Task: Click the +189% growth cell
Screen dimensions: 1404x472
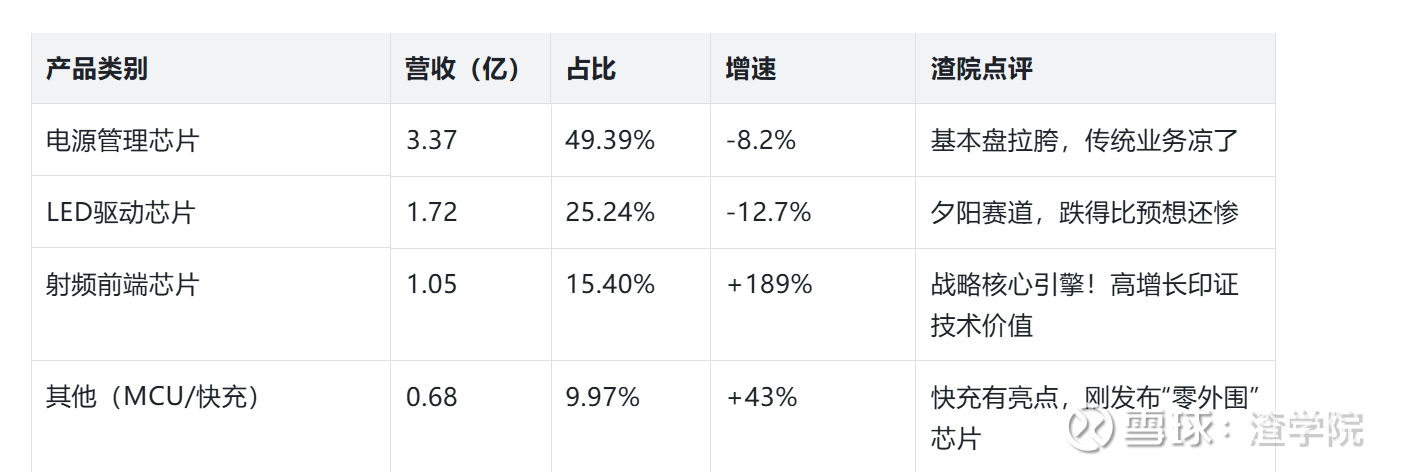Action: [769, 284]
